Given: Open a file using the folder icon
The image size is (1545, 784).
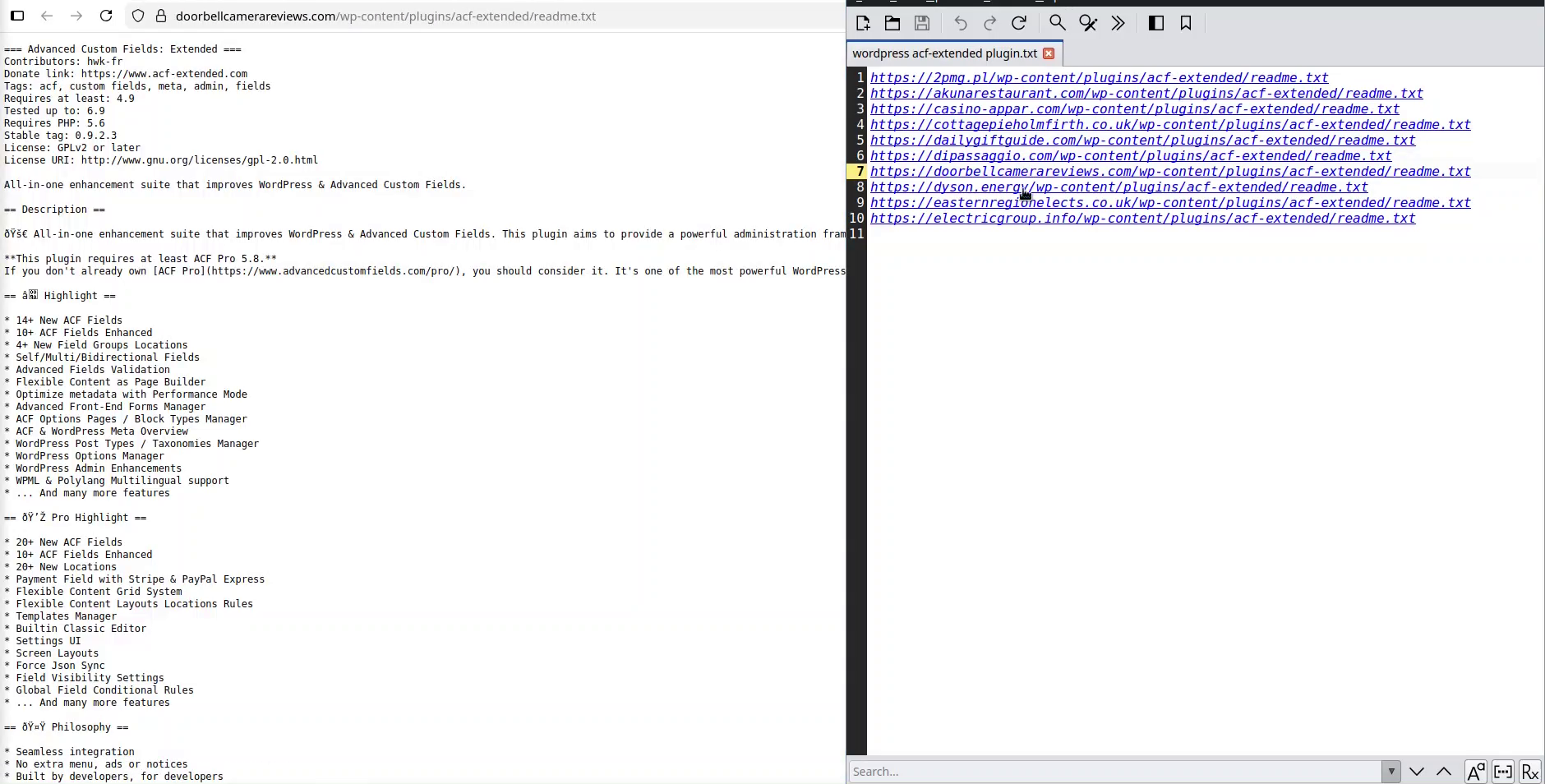Looking at the screenshot, I should pyautogui.click(x=892, y=23).
